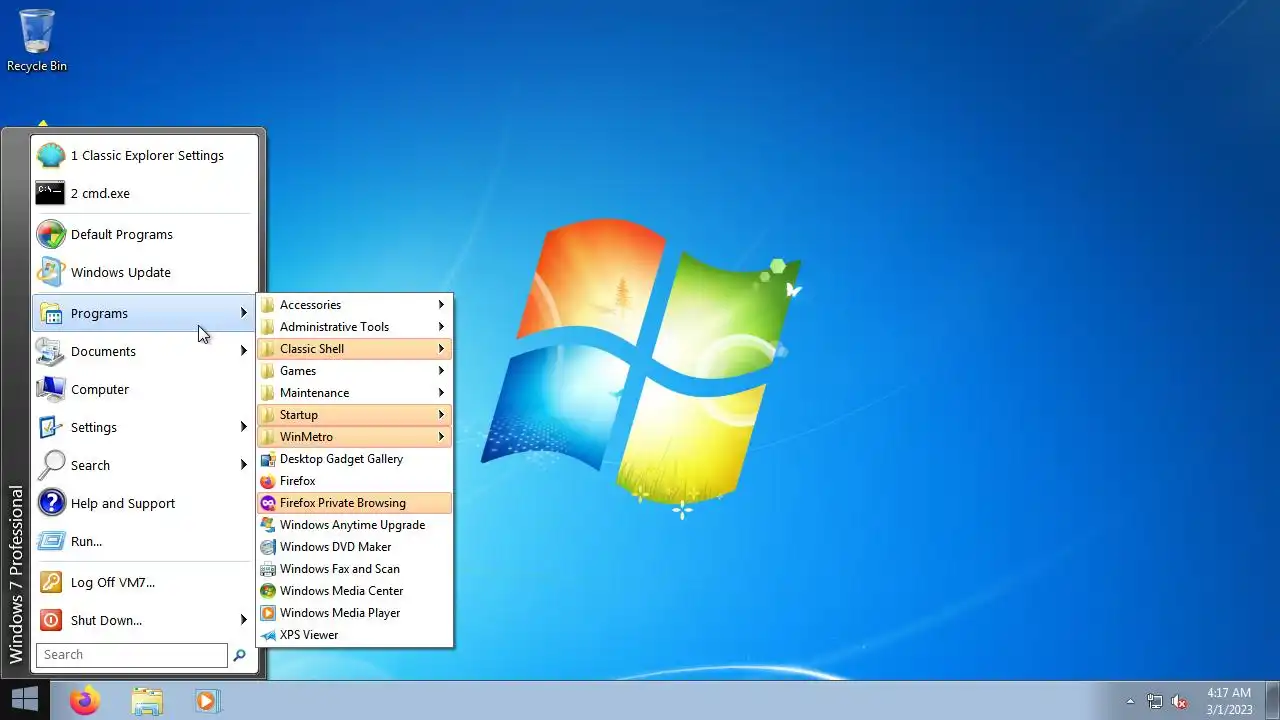
Task: Click the Start button on taskbar
Action: click(24, 700)
